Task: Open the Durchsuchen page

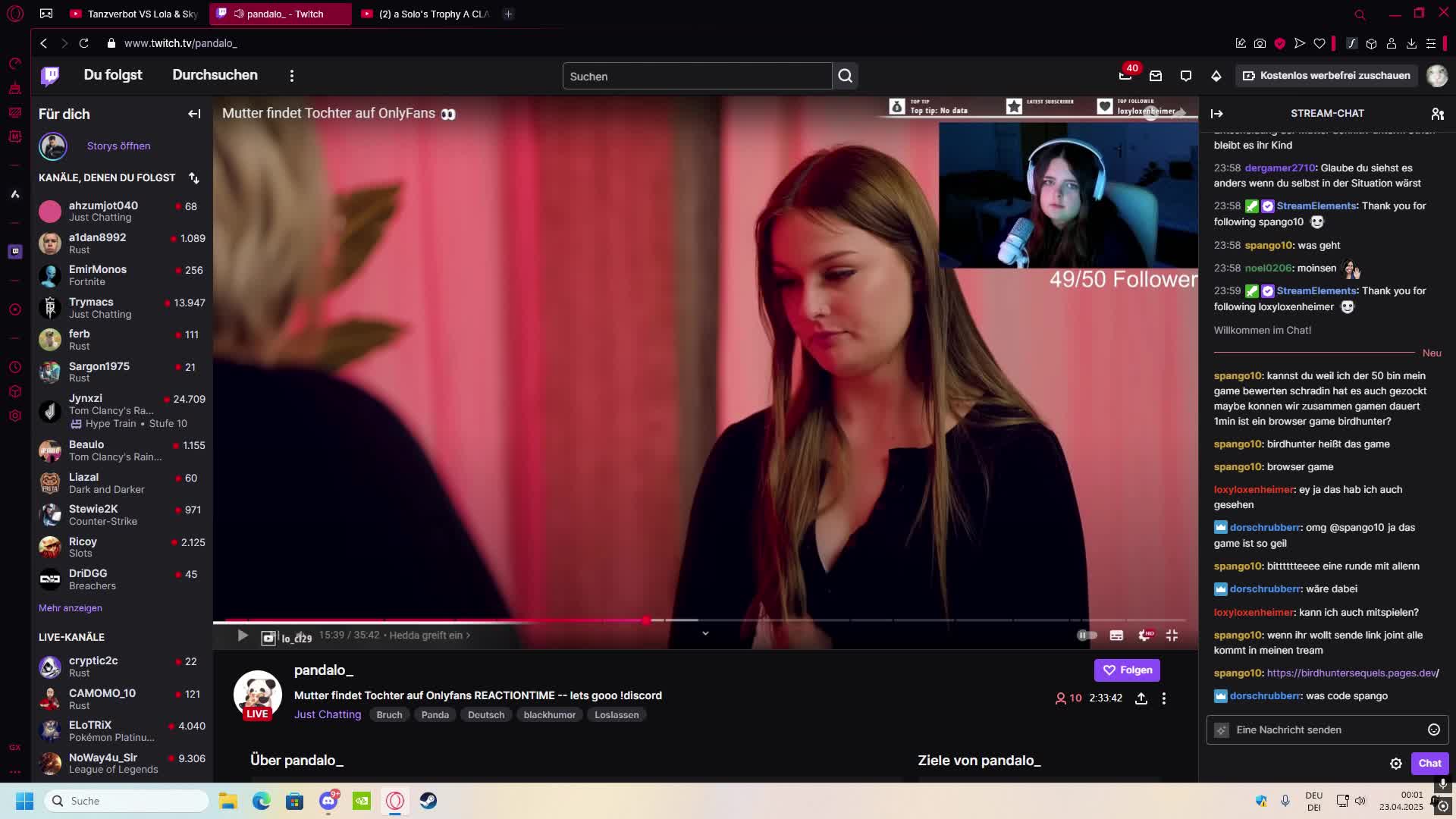Action: [215, 75]
